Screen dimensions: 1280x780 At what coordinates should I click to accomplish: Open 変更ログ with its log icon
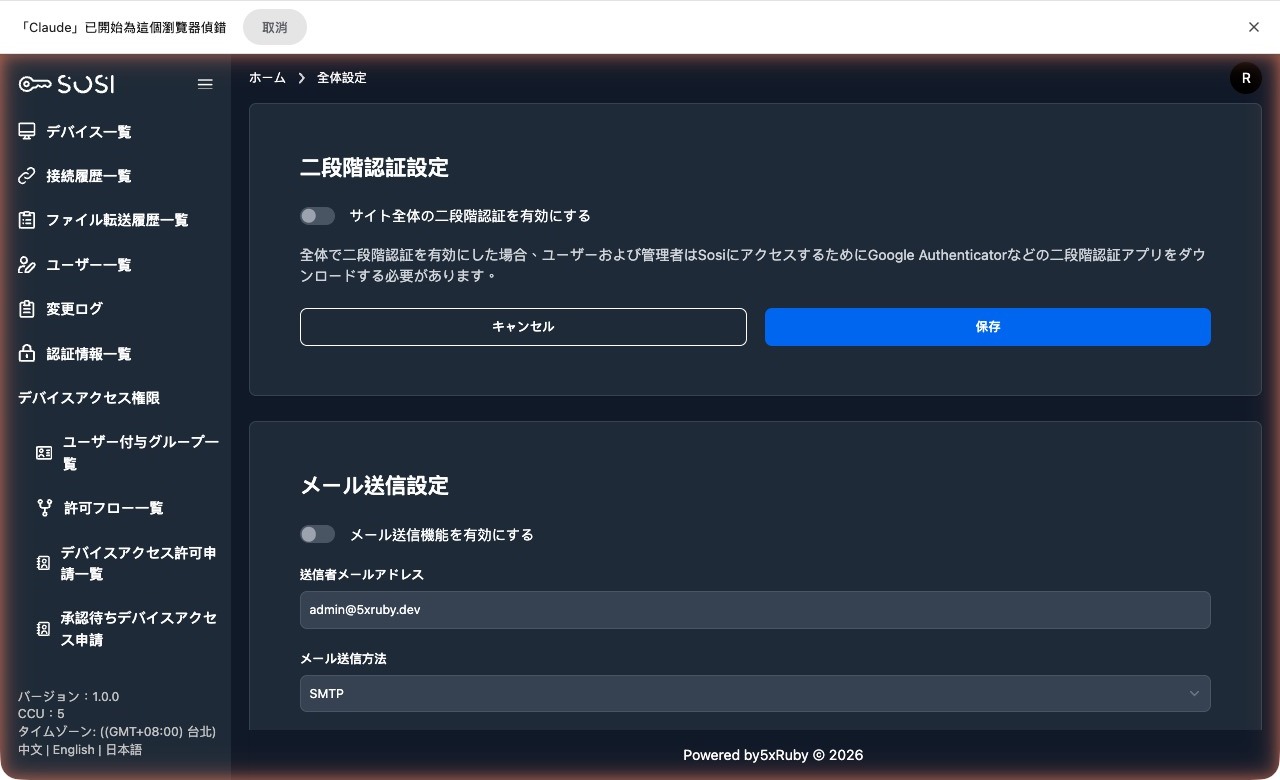[x=27, y=309]
